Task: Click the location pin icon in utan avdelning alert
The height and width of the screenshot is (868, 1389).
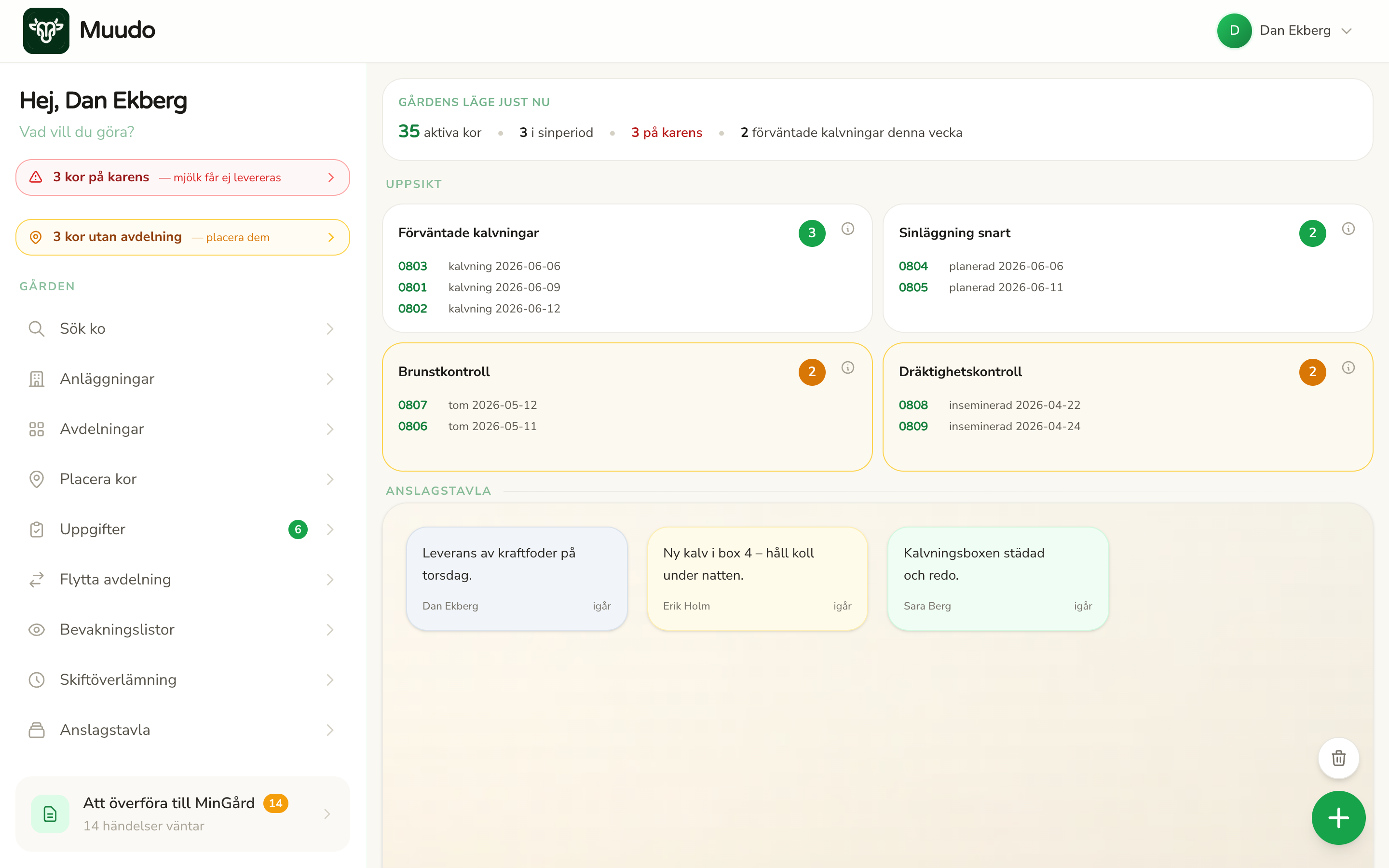Action: pyautogui.click(x=36, y=237)
